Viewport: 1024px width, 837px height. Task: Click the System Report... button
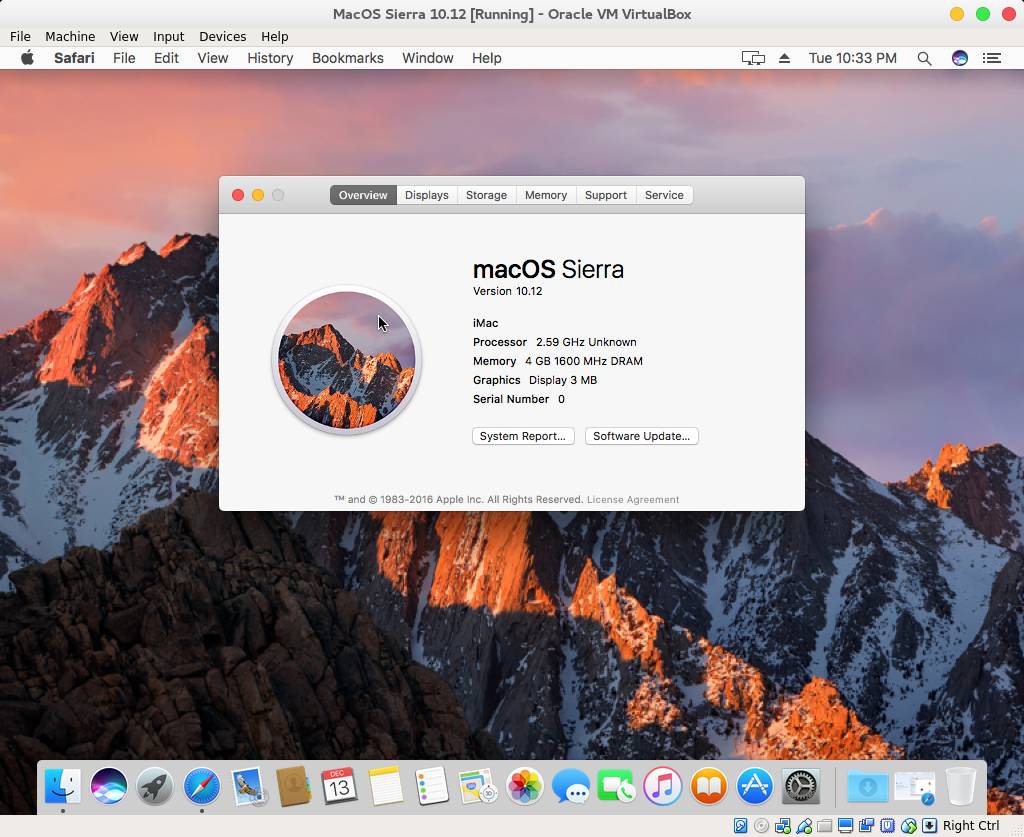523,436
